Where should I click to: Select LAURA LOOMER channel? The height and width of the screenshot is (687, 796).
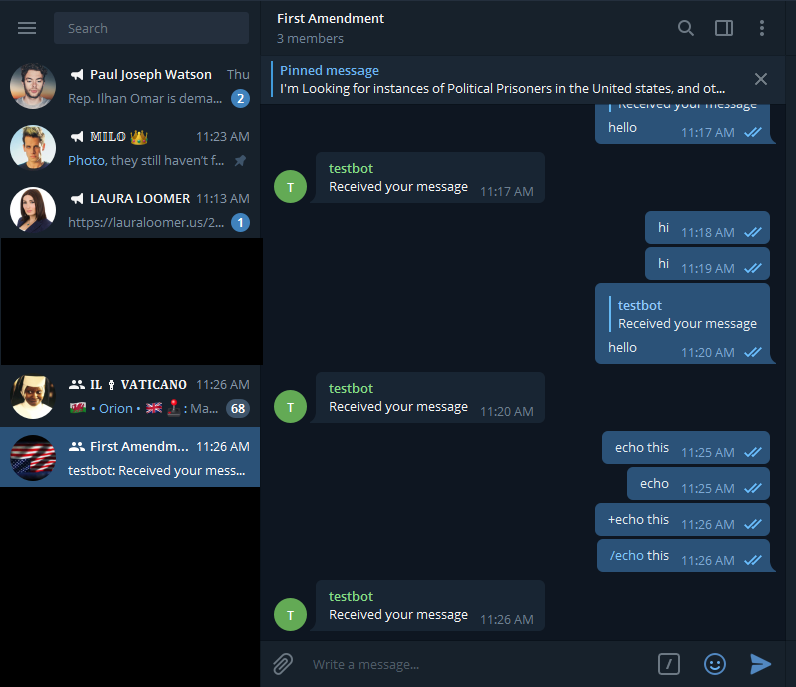click(130, 210)
